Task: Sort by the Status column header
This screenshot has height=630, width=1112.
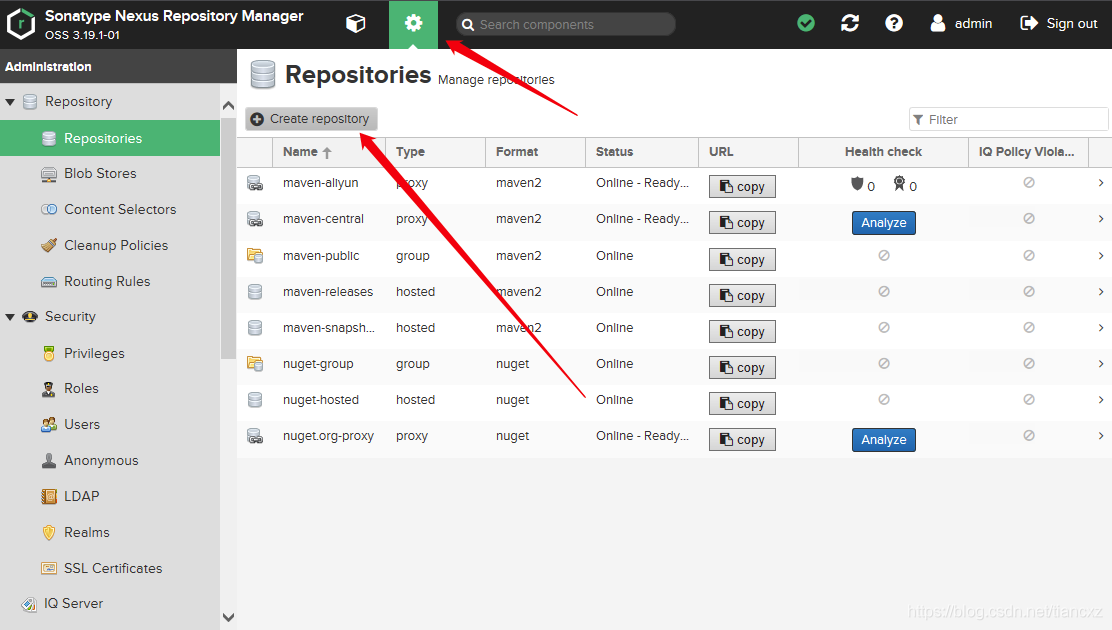Action: [x=642, y=152]
